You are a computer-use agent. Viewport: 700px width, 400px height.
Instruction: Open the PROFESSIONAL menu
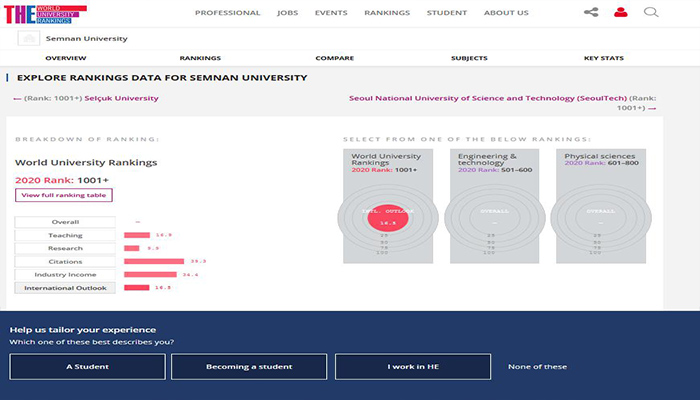pyautogui.click(x=228, y=13)
